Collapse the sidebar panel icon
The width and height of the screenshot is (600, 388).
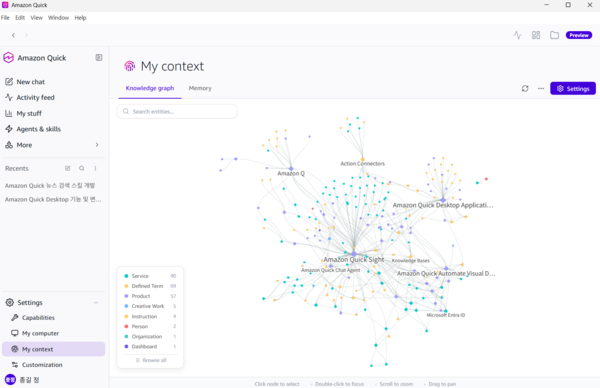click(x=99, y=57)
